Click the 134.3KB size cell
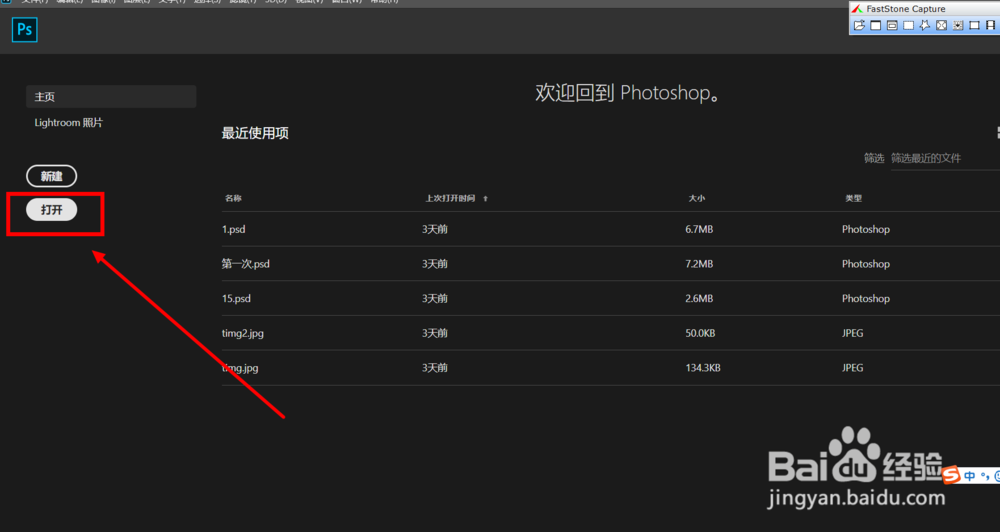The height and width of the screenshot is (532, 1000). (x=703, y=367)
